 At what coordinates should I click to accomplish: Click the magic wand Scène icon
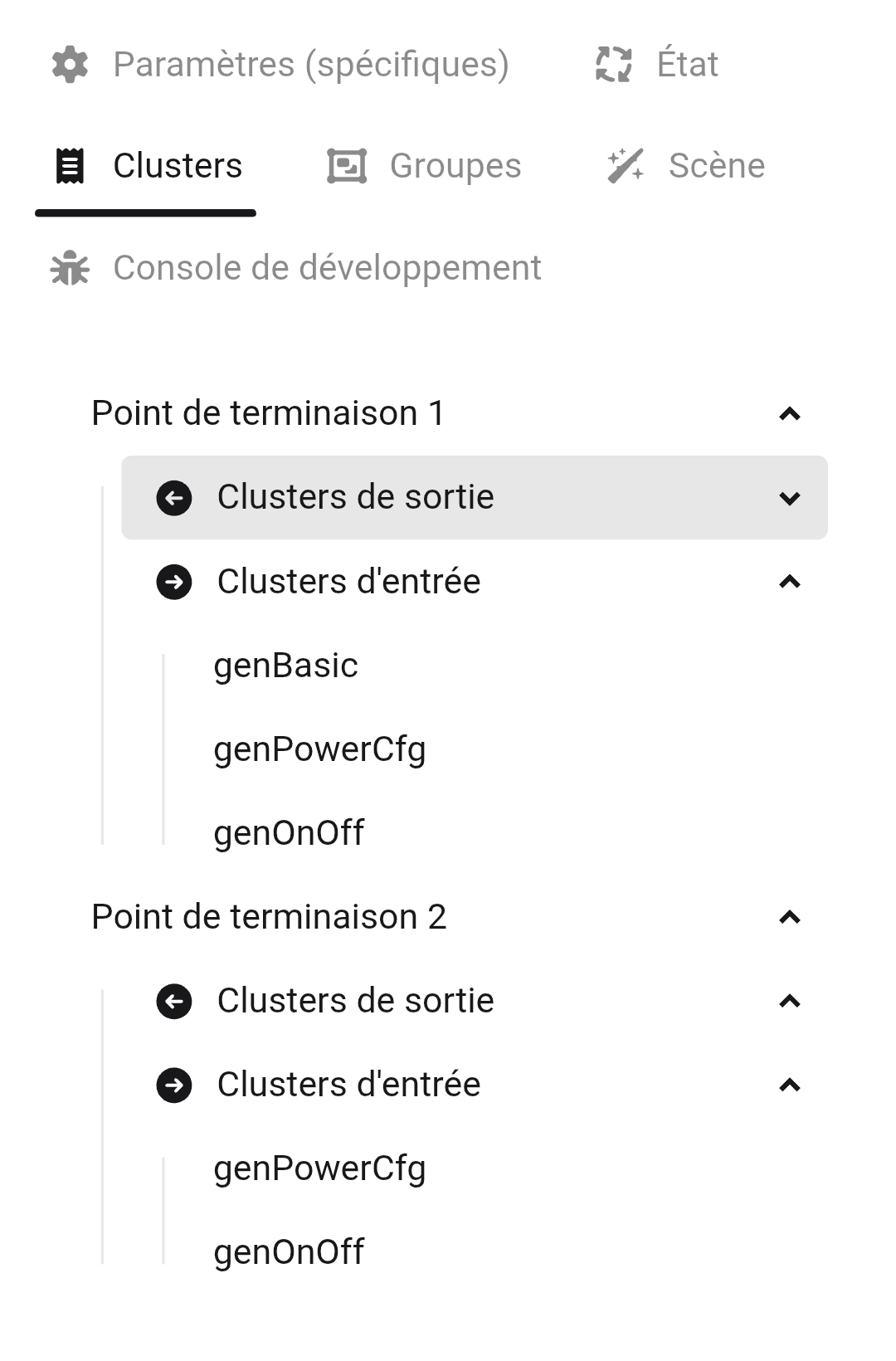625,166
